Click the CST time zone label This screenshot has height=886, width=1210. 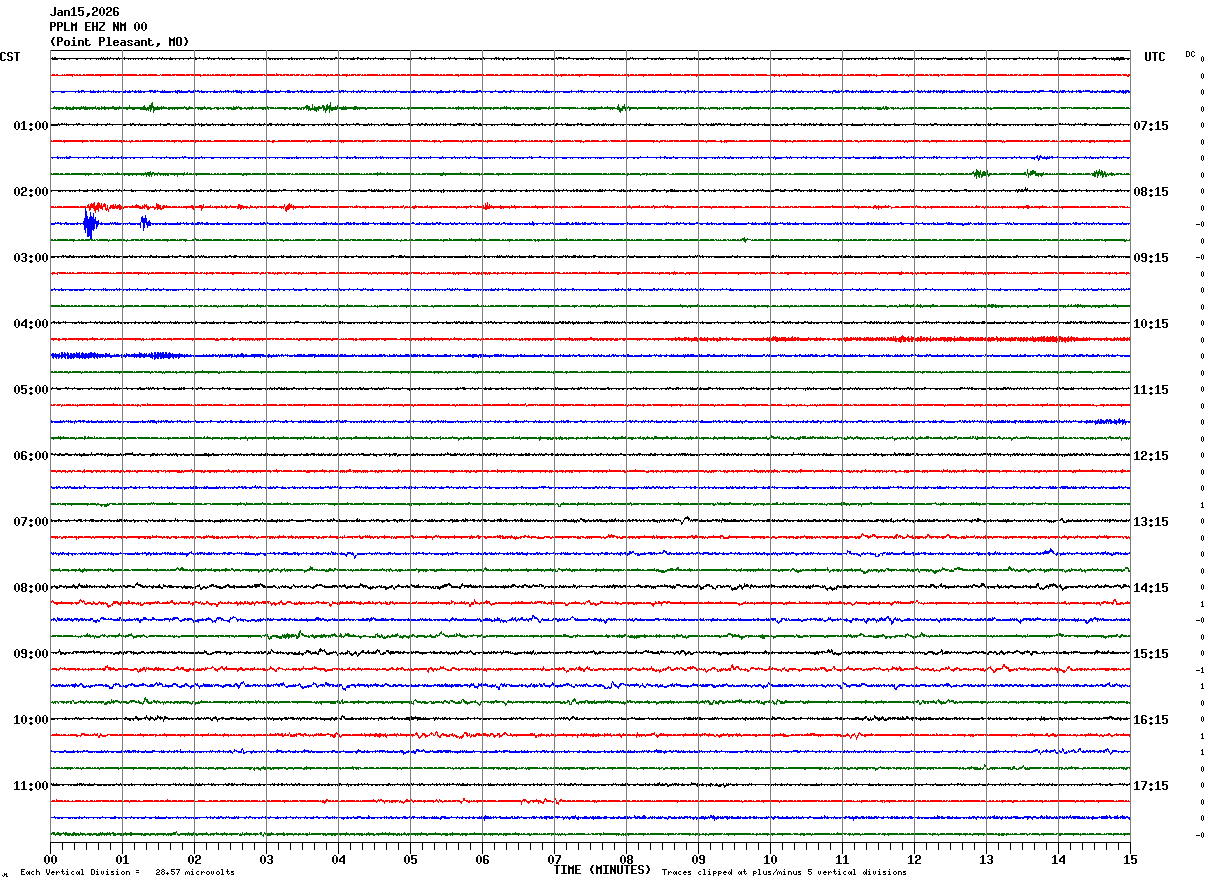[10, 57]
